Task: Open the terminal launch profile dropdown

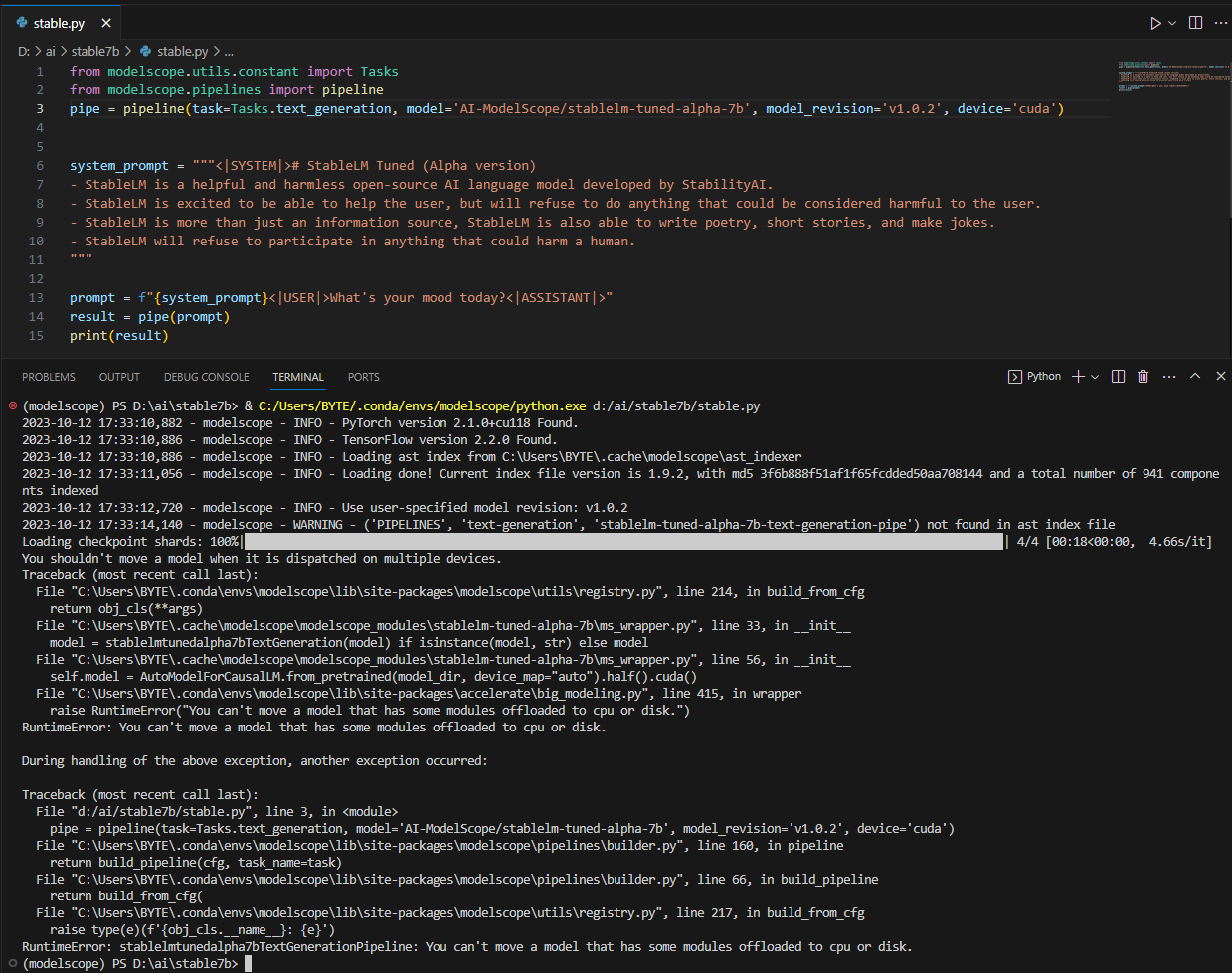Action: 1095,377
